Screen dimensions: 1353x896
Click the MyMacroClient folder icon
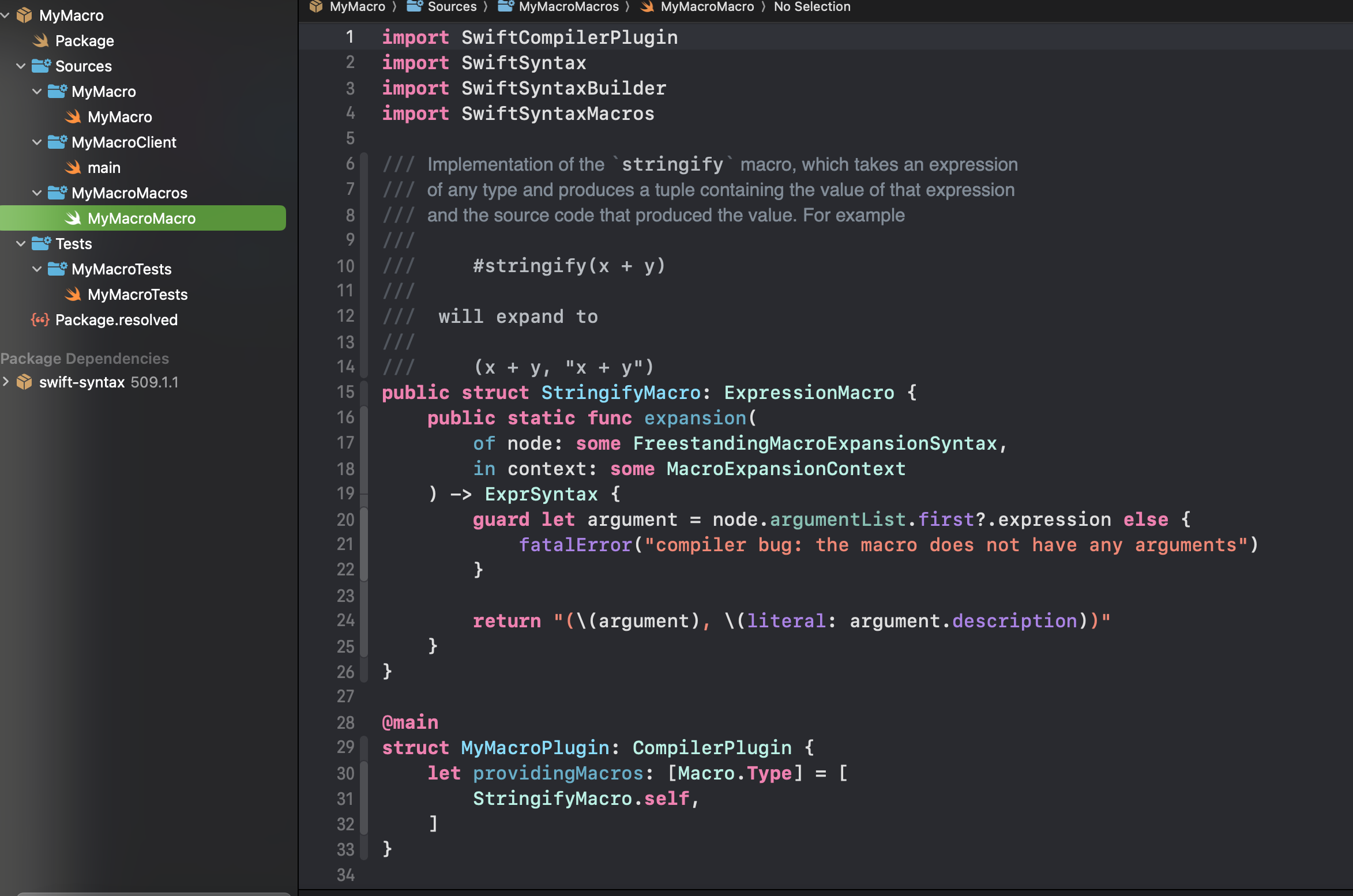click(x=57, y=142)
